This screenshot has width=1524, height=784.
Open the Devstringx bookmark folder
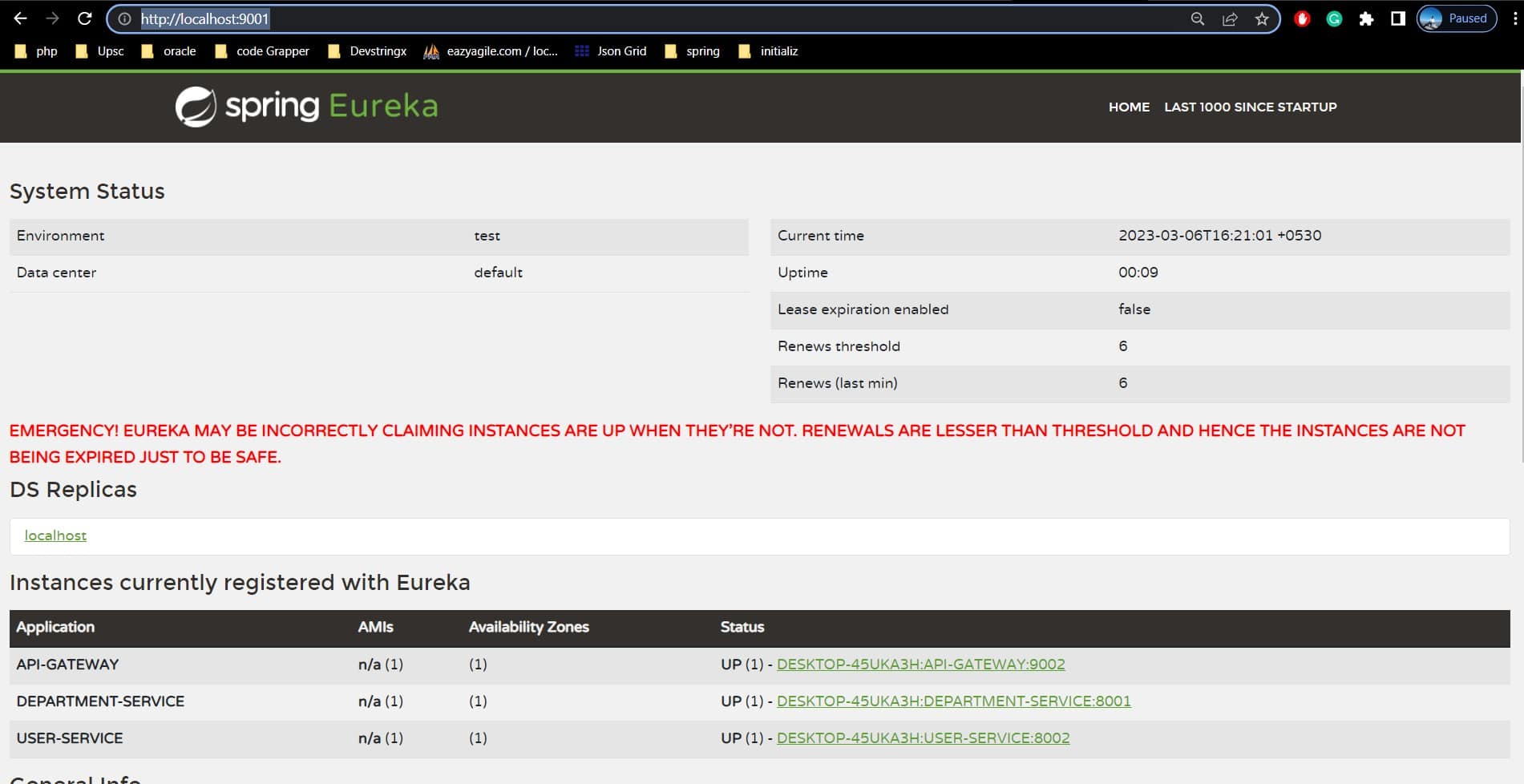tap(367, 51)
